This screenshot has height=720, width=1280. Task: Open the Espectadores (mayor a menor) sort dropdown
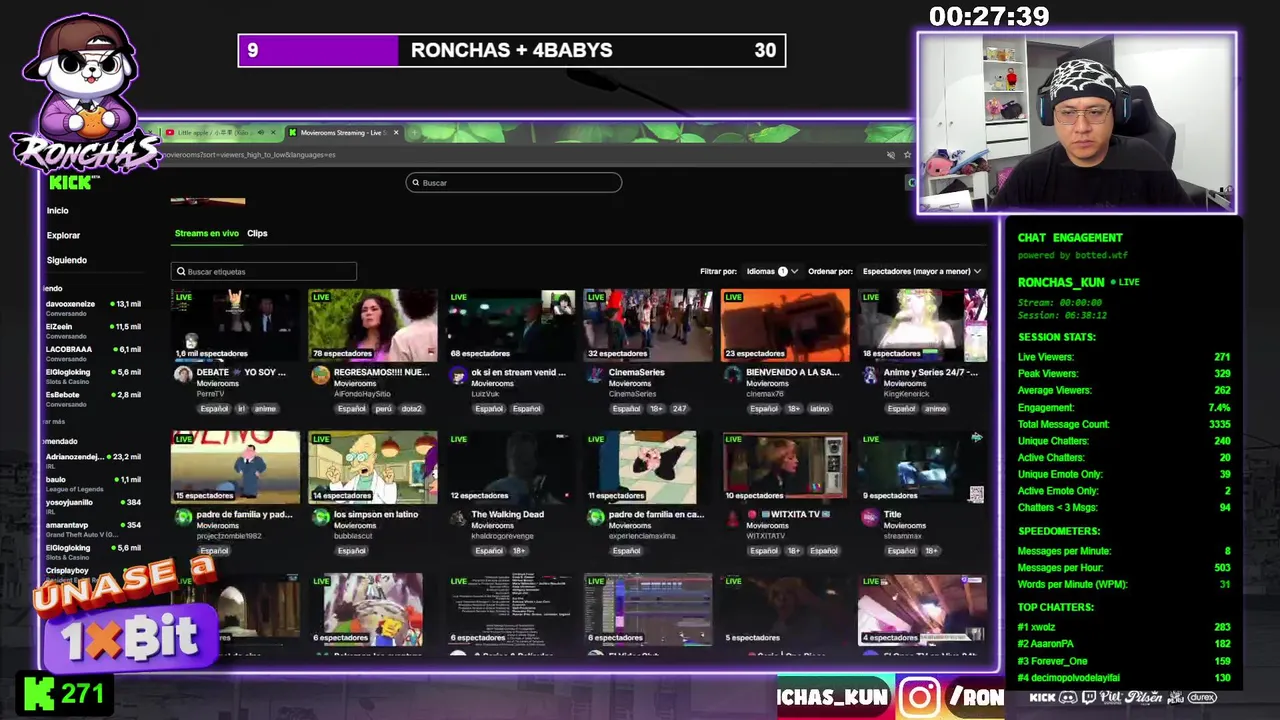coord(922,271)
